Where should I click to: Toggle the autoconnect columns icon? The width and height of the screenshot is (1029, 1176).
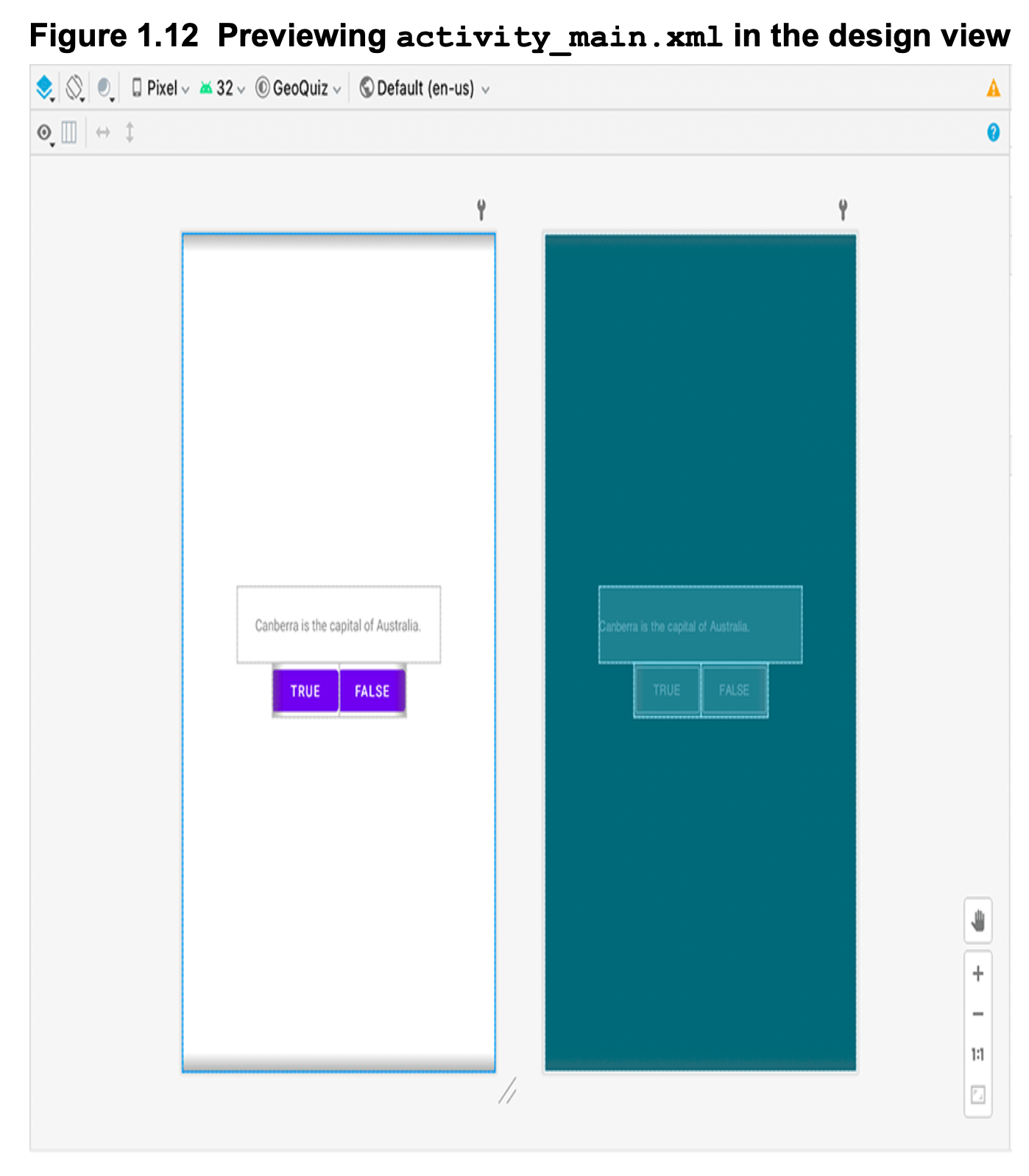tap(69, 132)
